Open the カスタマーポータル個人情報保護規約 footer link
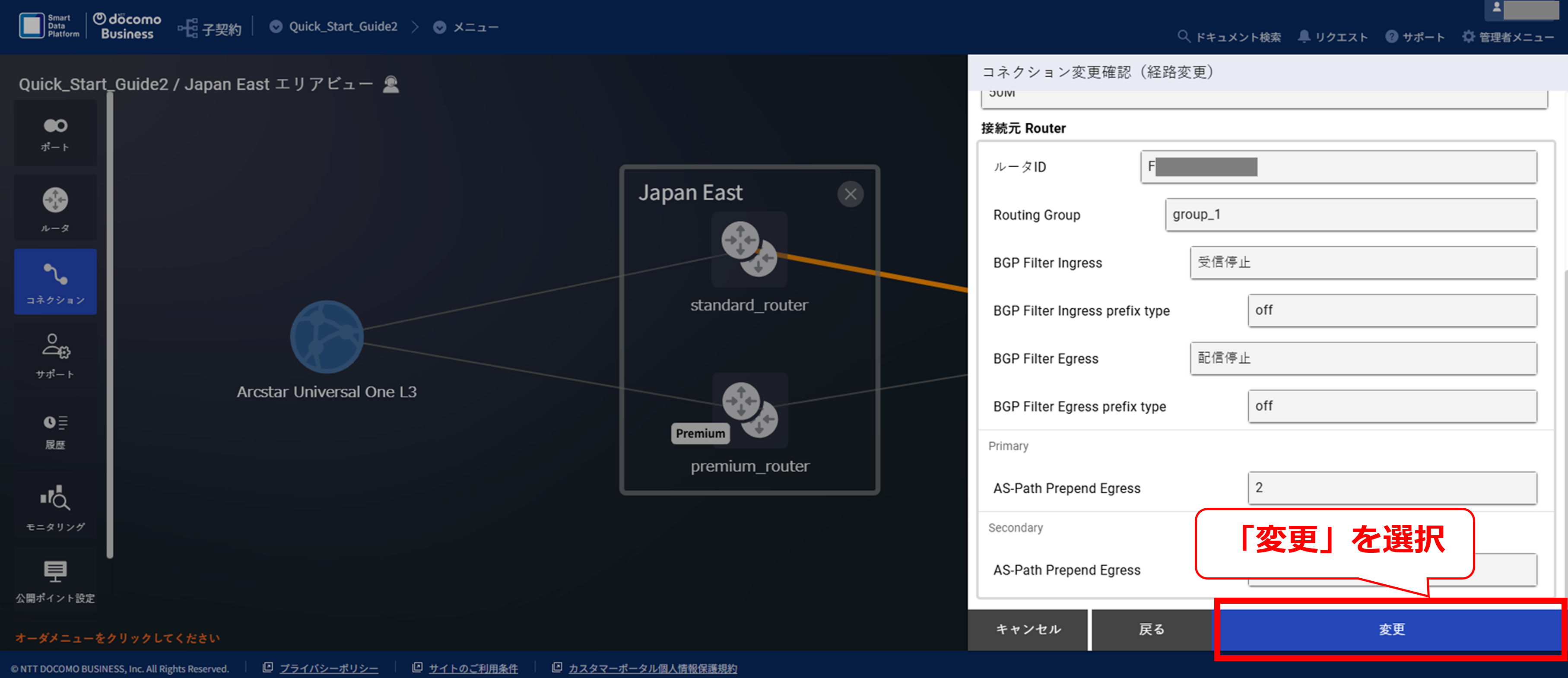This screenshot has width=1568, height=678. point(653,668)
